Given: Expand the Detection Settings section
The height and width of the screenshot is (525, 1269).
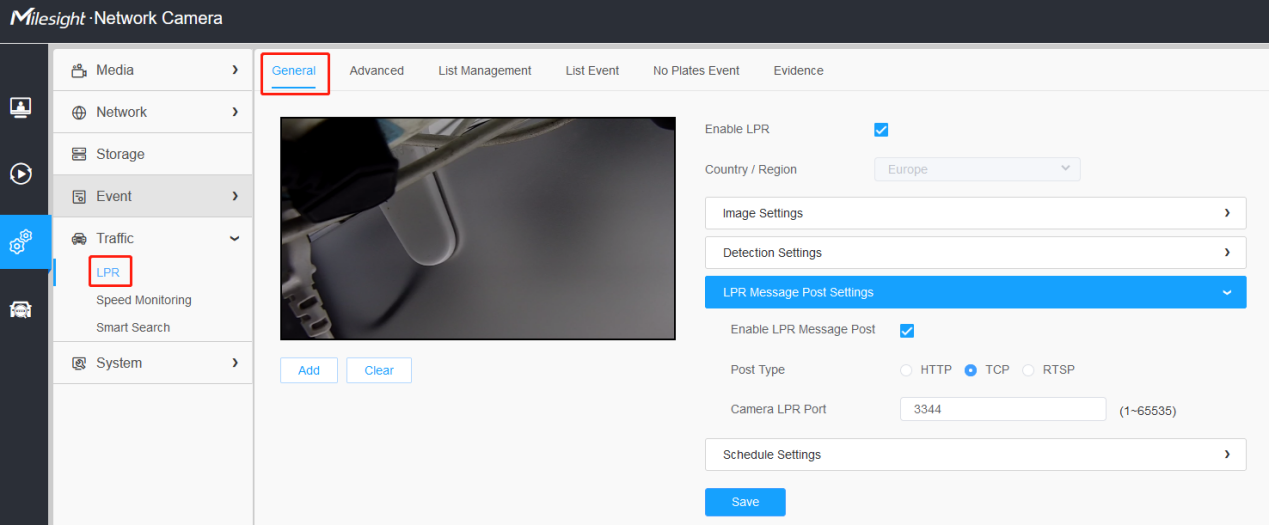Looking at the screenshot, I should click(x=975, y=253).
